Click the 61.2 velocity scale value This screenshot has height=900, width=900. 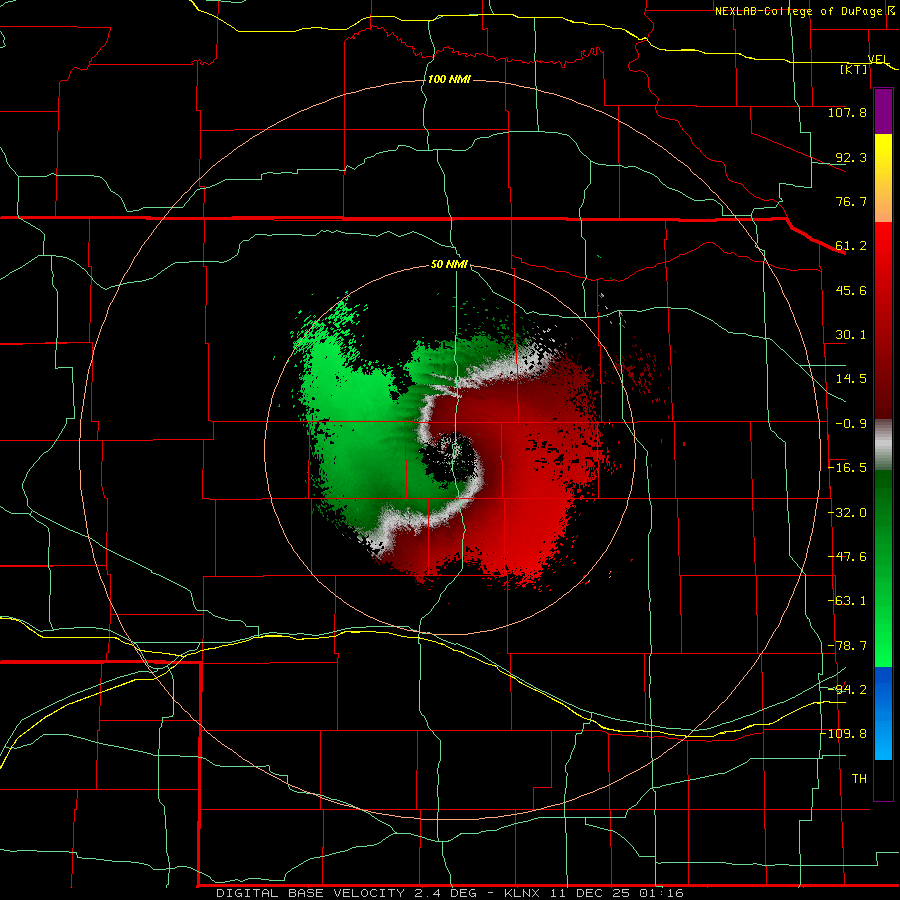(x=851, y=246)
